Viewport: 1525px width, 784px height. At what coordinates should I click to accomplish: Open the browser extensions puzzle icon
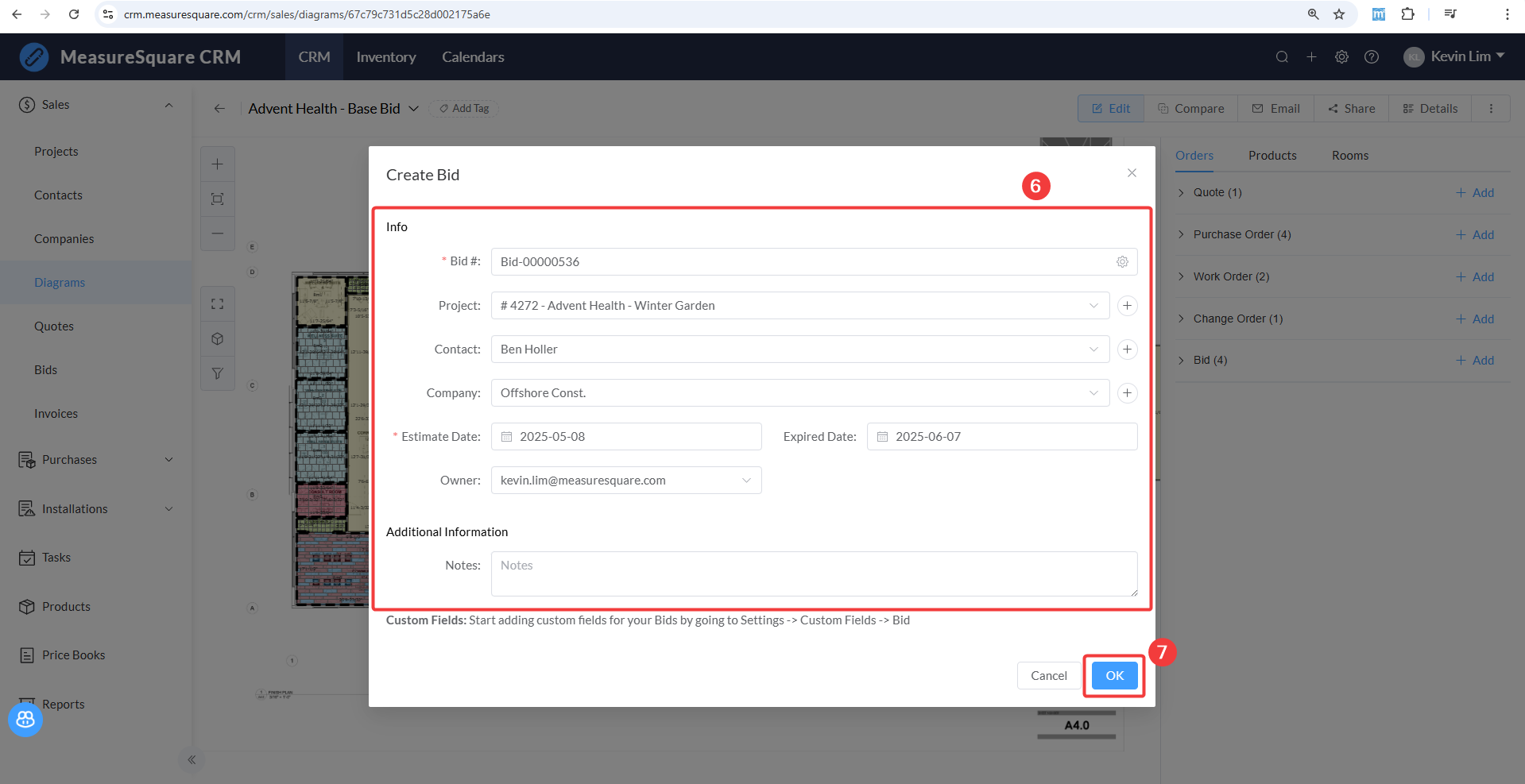(x=1407, y=14)
